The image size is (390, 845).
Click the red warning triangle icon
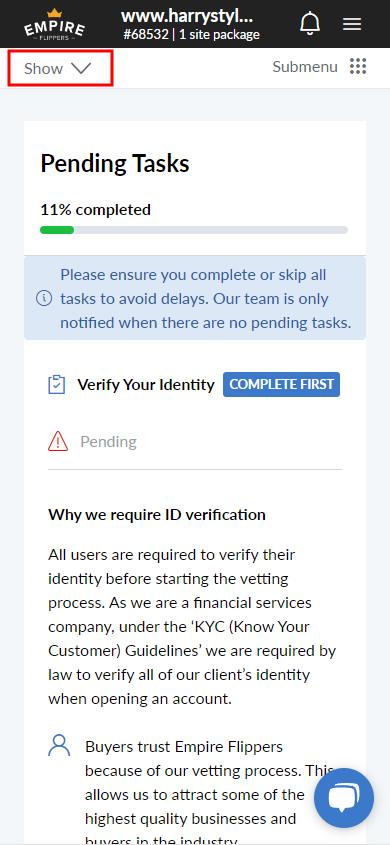58,442
